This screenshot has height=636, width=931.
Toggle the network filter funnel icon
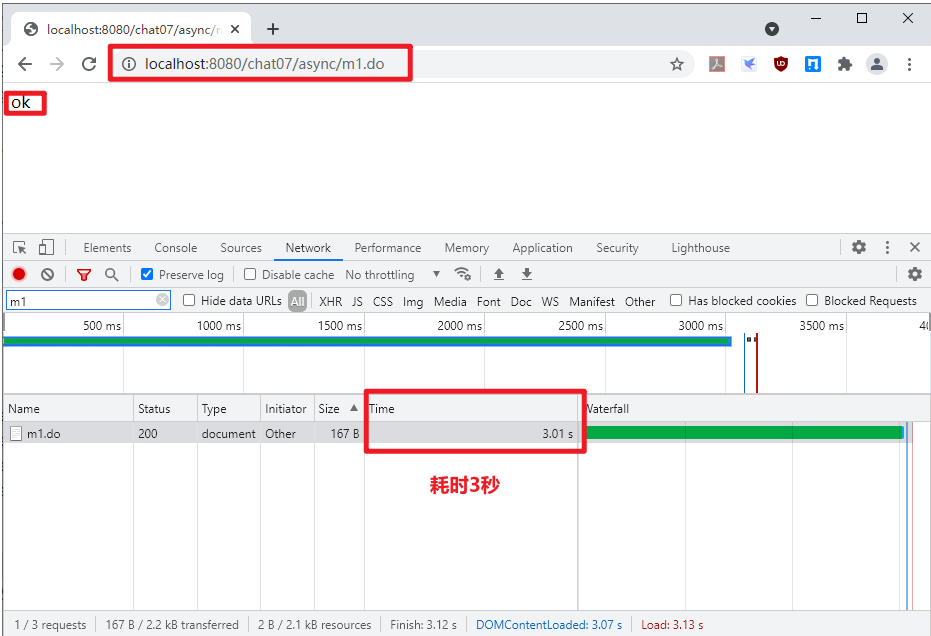tap(84, 274)
